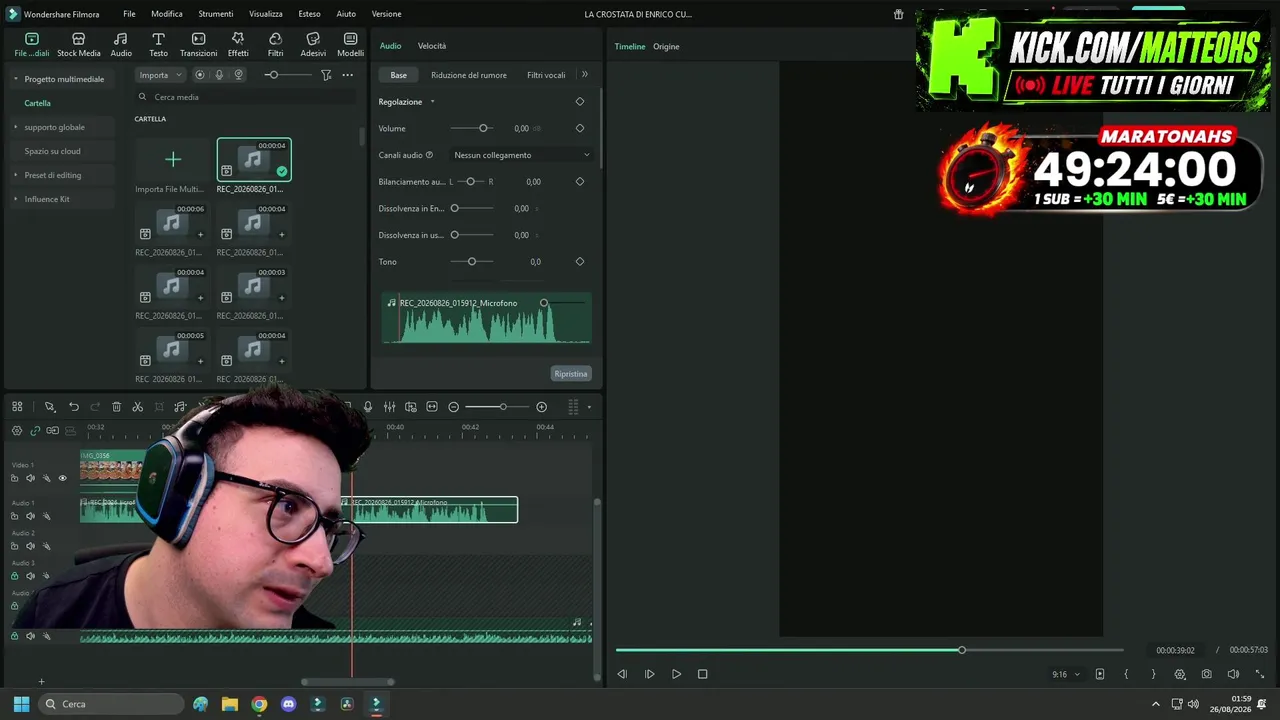Open the Effetti tab
Screen dimensions: 1280x720
click(238, 44)
